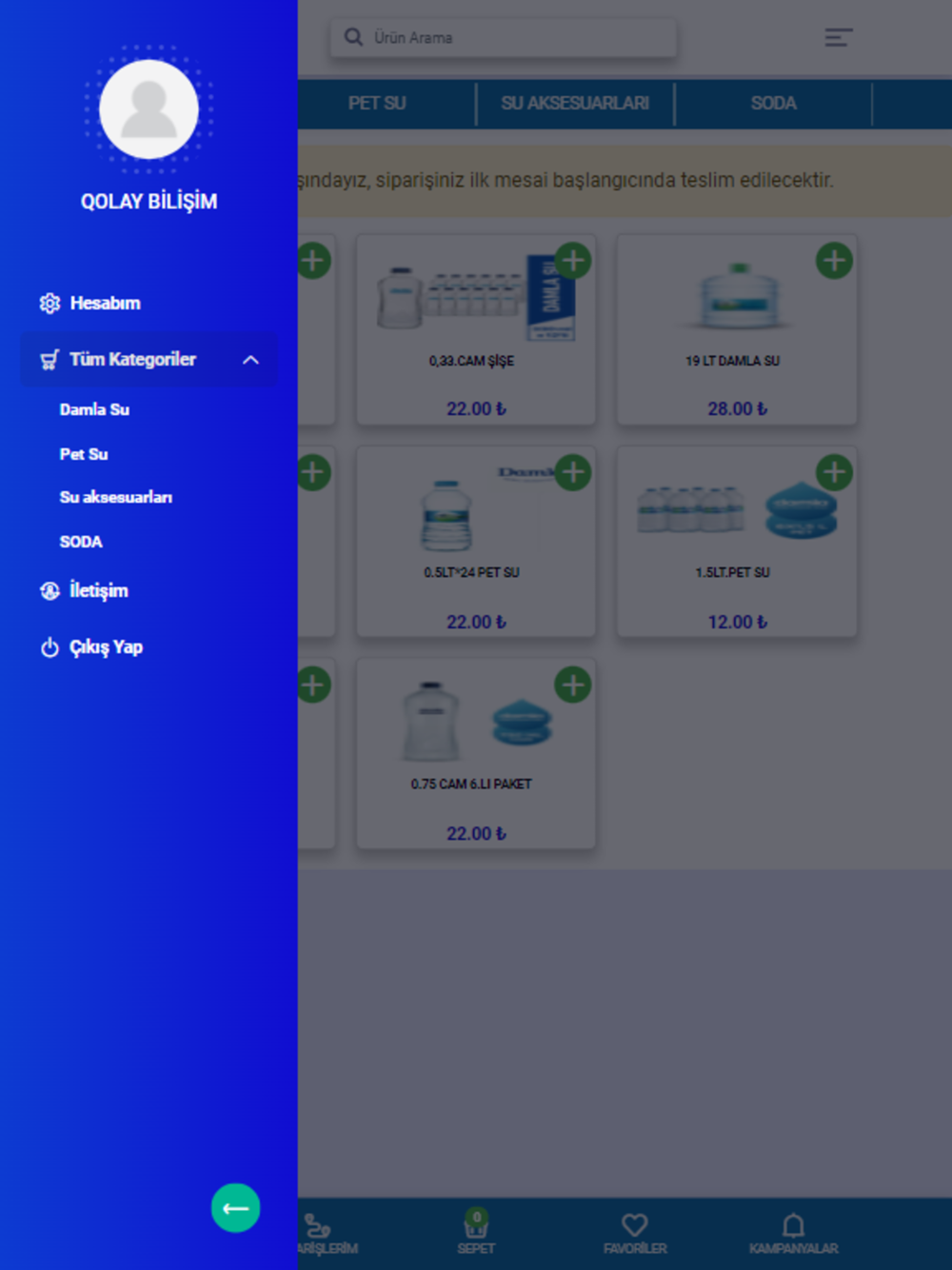The width and height of the screenshot is (952, 1270).
Task: Click the power icon beside Çıkış Yap
Action: pos(50,648)
